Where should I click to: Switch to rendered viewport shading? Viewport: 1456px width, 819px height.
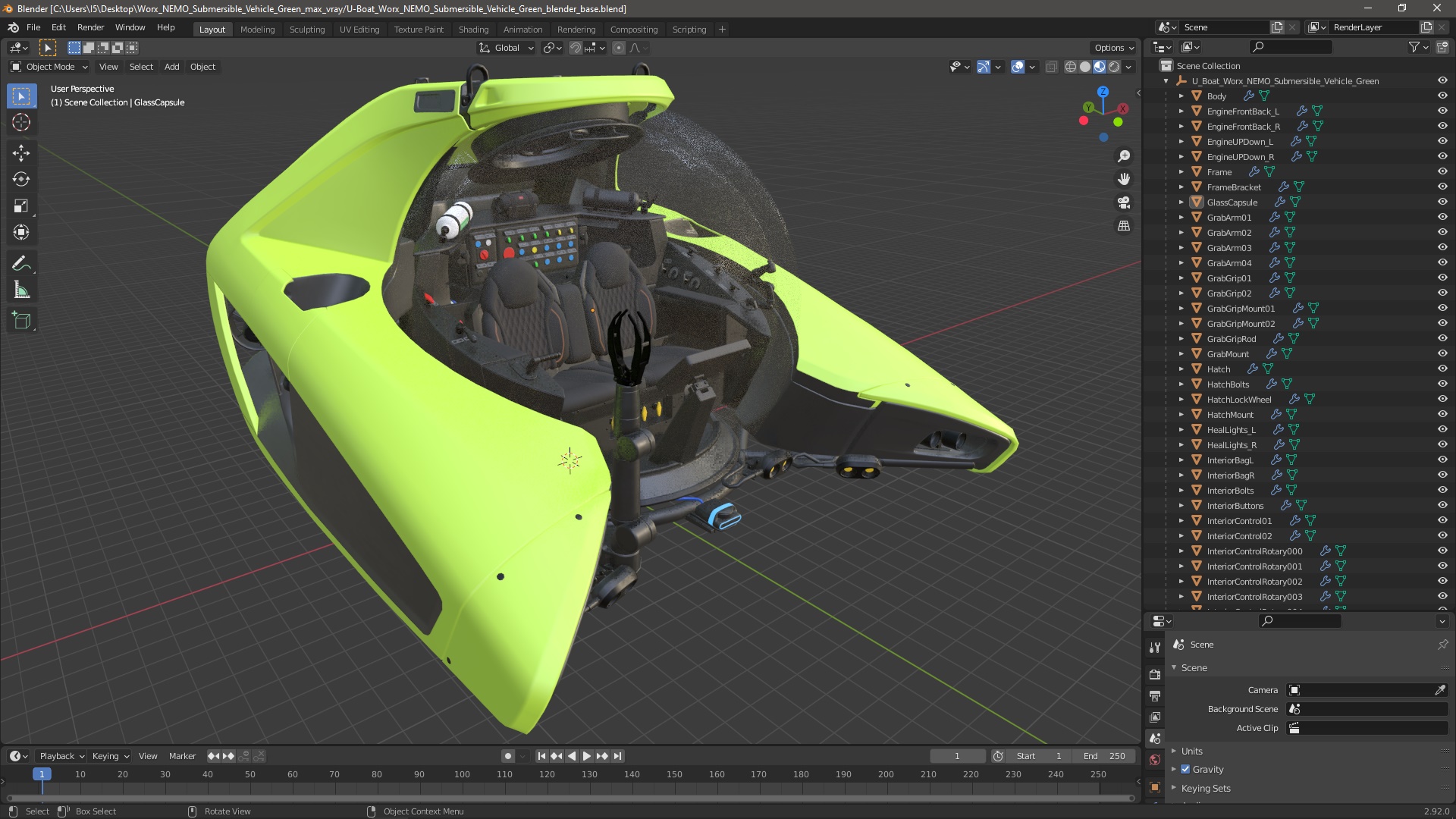point(1114,67)
